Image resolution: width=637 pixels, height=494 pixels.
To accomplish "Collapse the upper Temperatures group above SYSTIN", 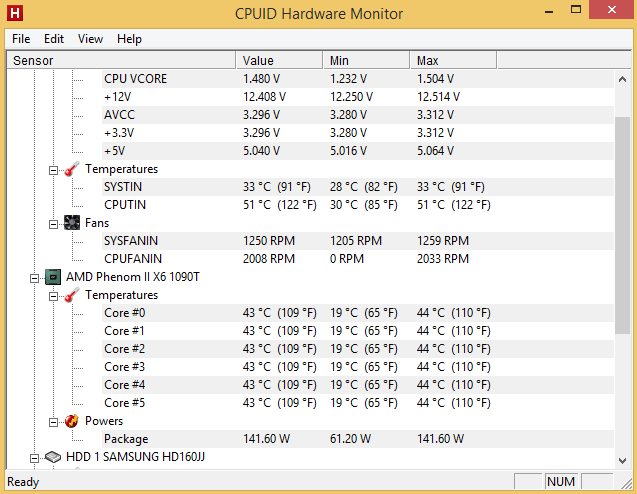I will [x=53, y=170].
